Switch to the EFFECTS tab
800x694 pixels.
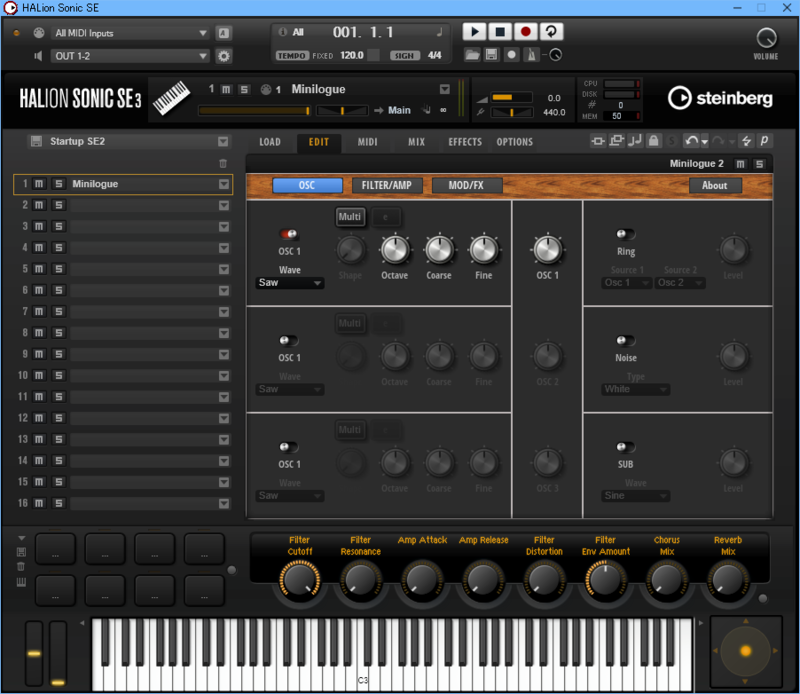[465, 142]
